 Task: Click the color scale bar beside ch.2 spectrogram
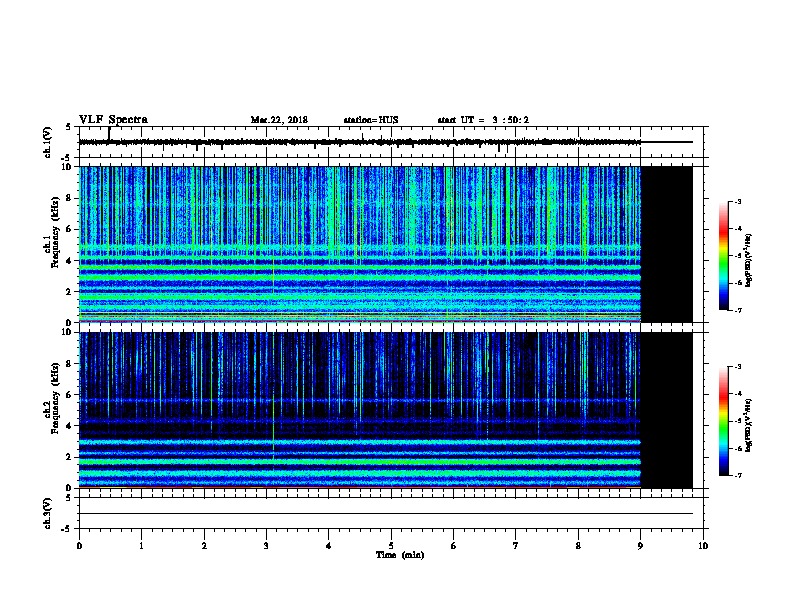[723, 421]
